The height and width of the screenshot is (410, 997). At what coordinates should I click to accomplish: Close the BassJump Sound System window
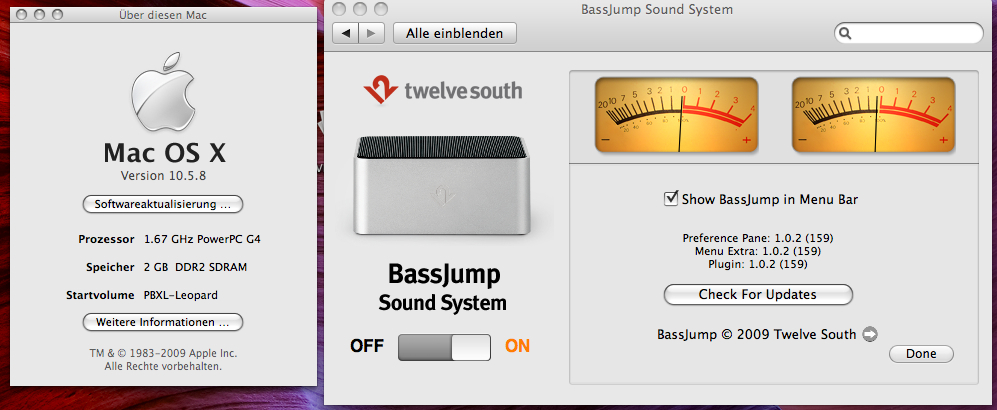[x=340, y=9]
